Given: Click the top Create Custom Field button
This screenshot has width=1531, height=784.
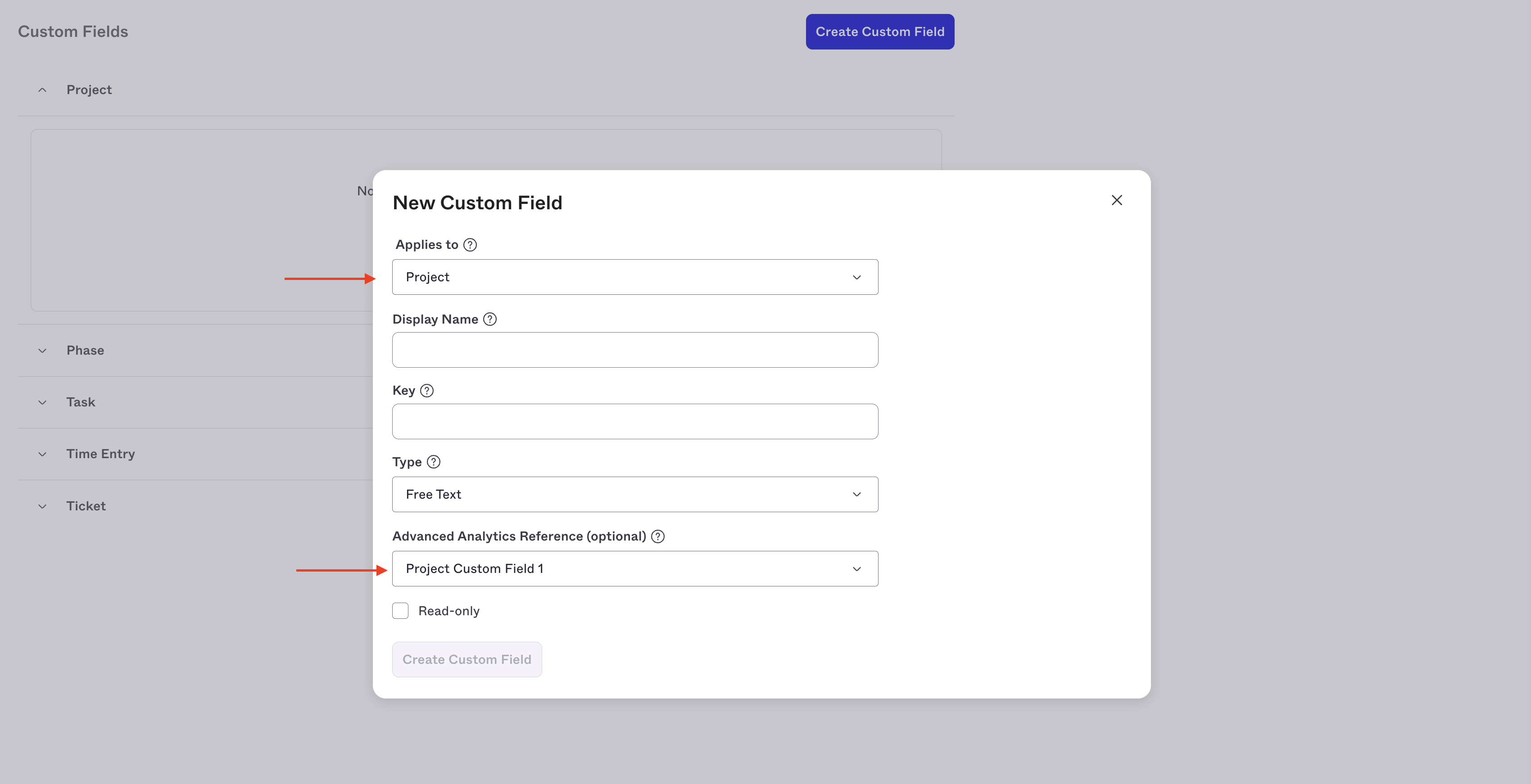Looking at the screenshot, I should tap(879, 32).
